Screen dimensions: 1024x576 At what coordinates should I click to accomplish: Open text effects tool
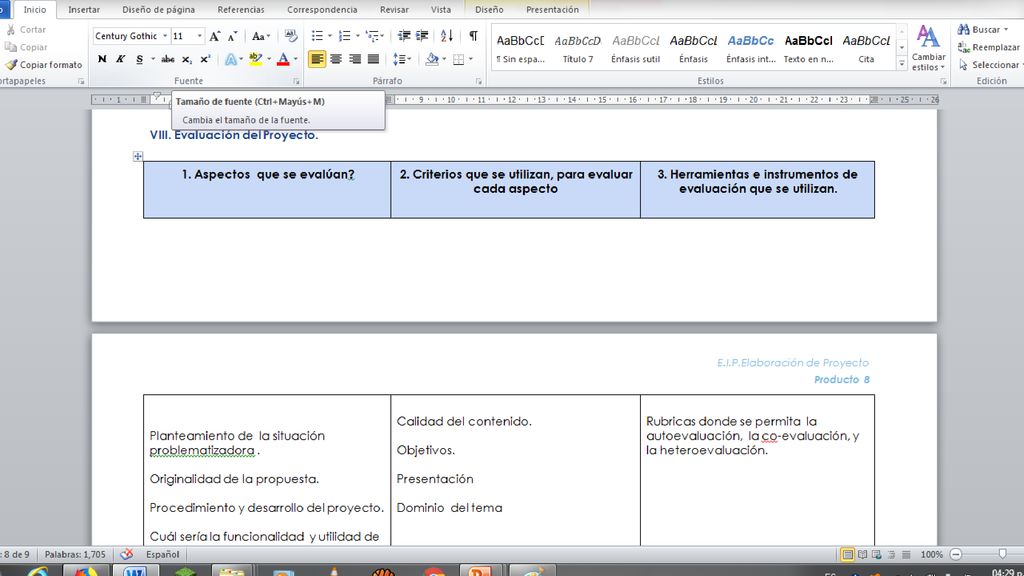pos(231,59)
